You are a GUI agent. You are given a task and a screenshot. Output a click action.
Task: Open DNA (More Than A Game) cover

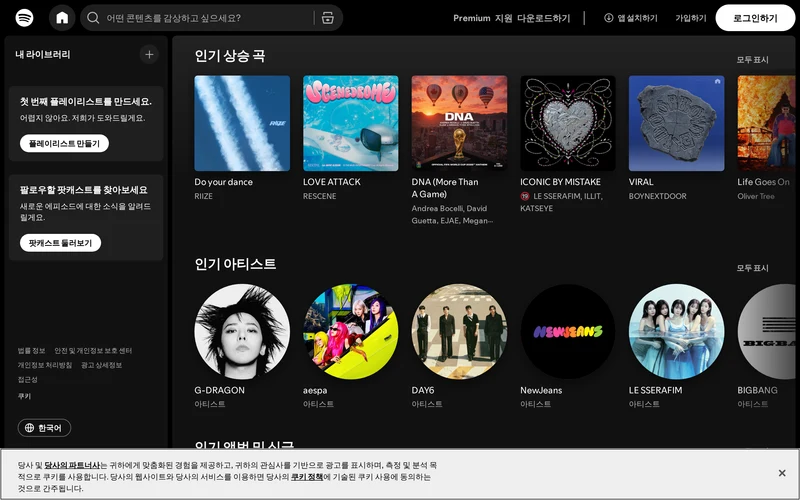click(x=459, y=123)
